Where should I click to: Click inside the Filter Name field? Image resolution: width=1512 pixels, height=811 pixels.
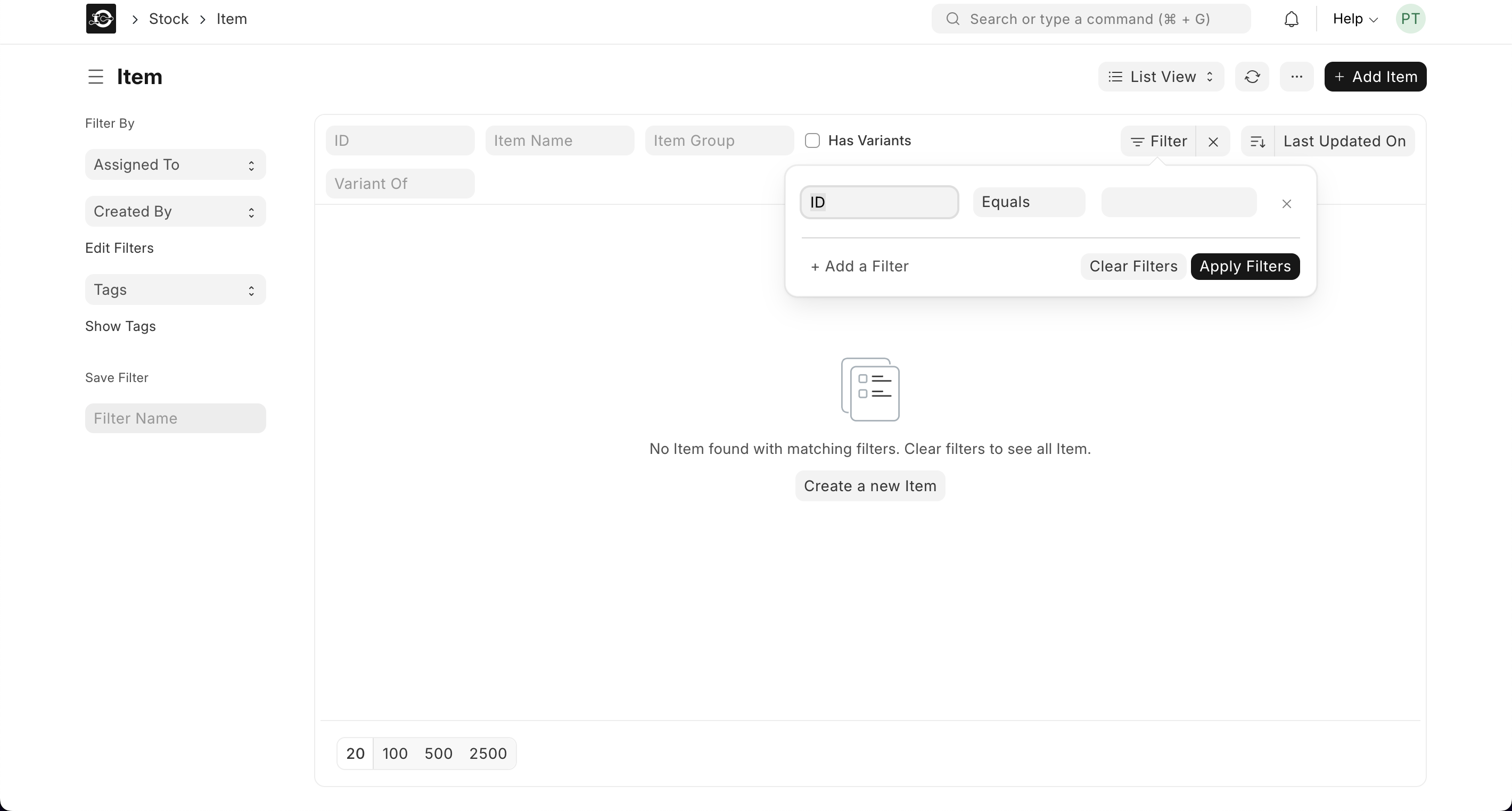[174, 418]
